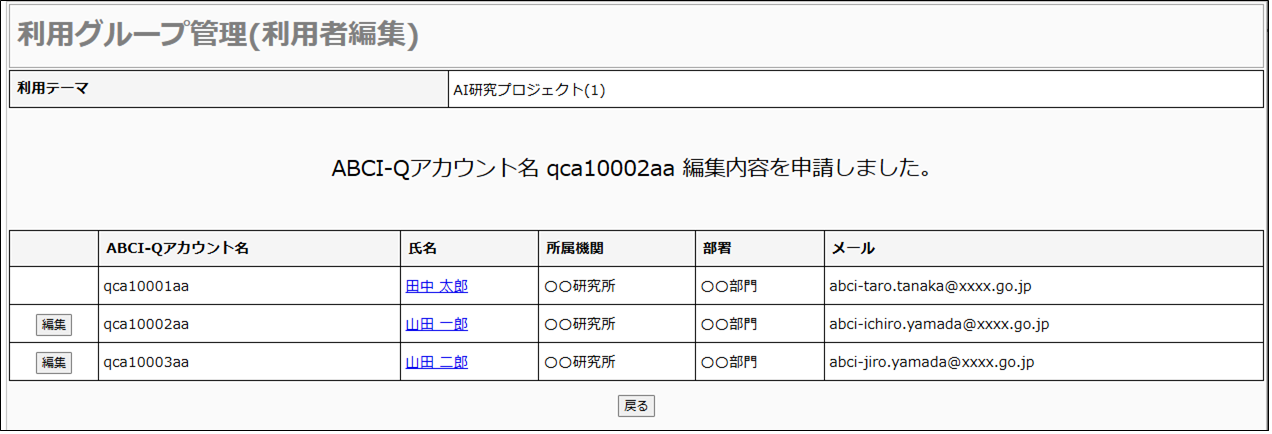Select the 部署 column header
The height and width of the screenshot is (434, 1272).
tap(717, 248)
